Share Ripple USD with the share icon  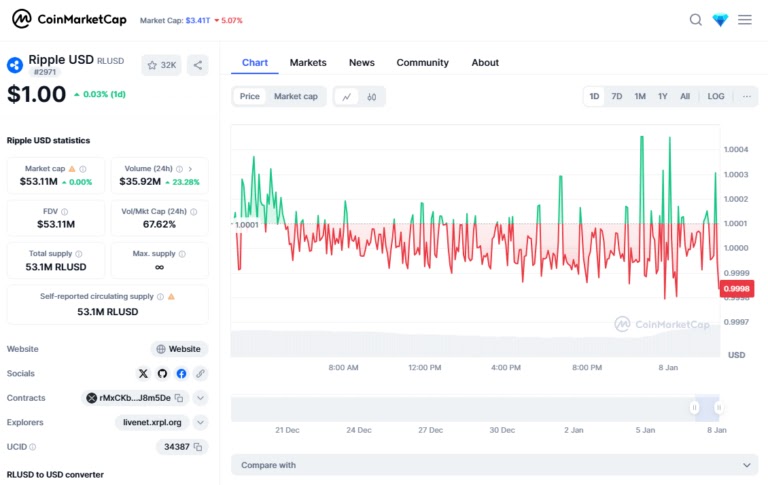pos(198,65)
